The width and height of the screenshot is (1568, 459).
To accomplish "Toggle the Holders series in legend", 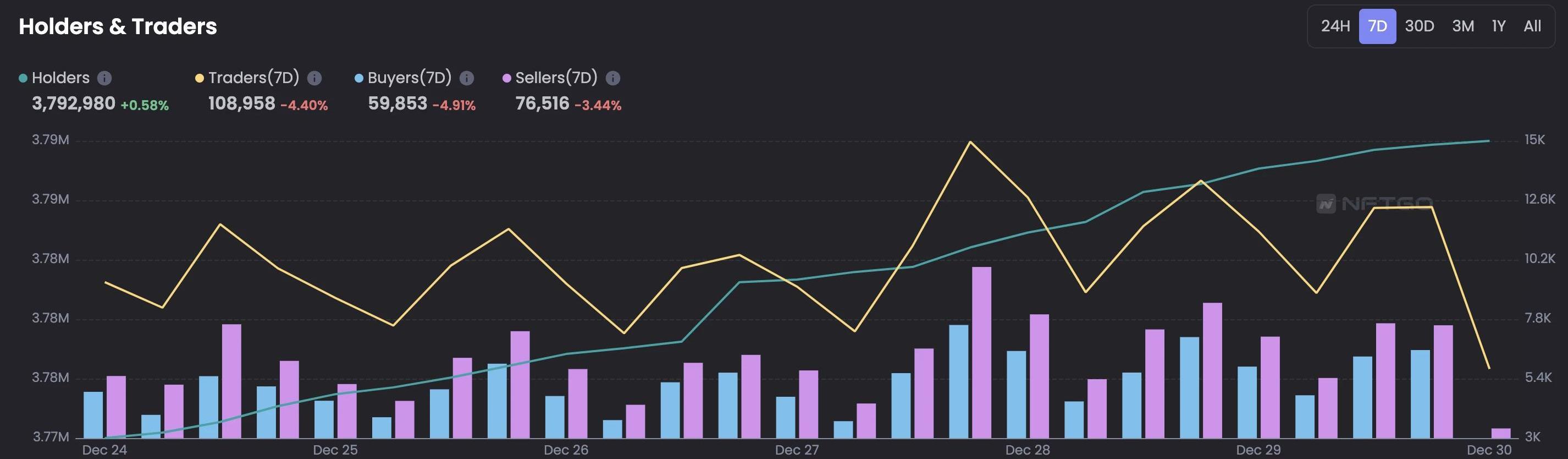I will 60,78.
